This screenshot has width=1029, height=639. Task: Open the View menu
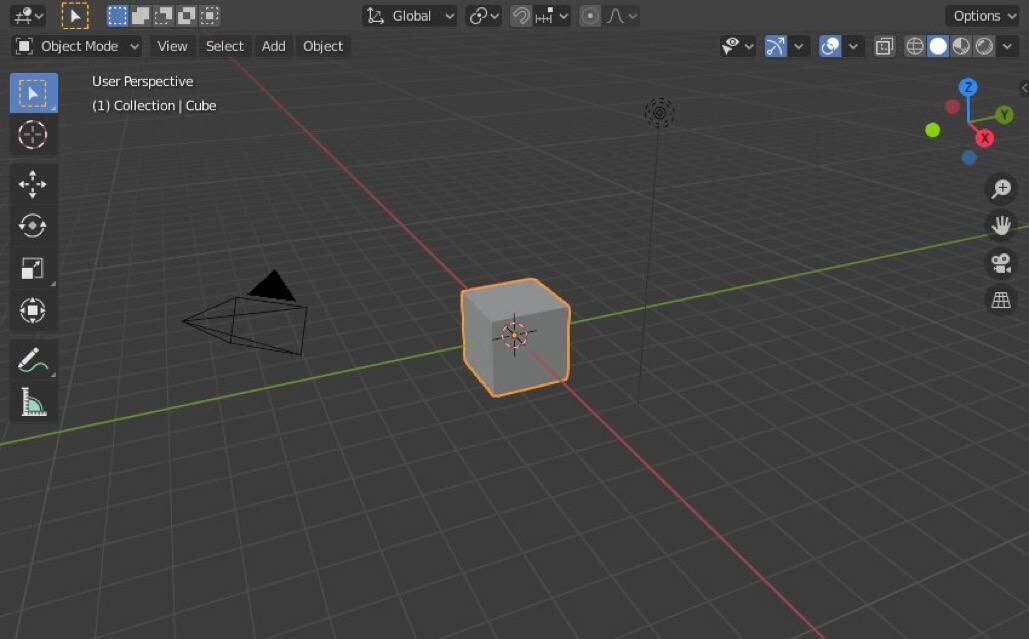click(x=171, y=46)
